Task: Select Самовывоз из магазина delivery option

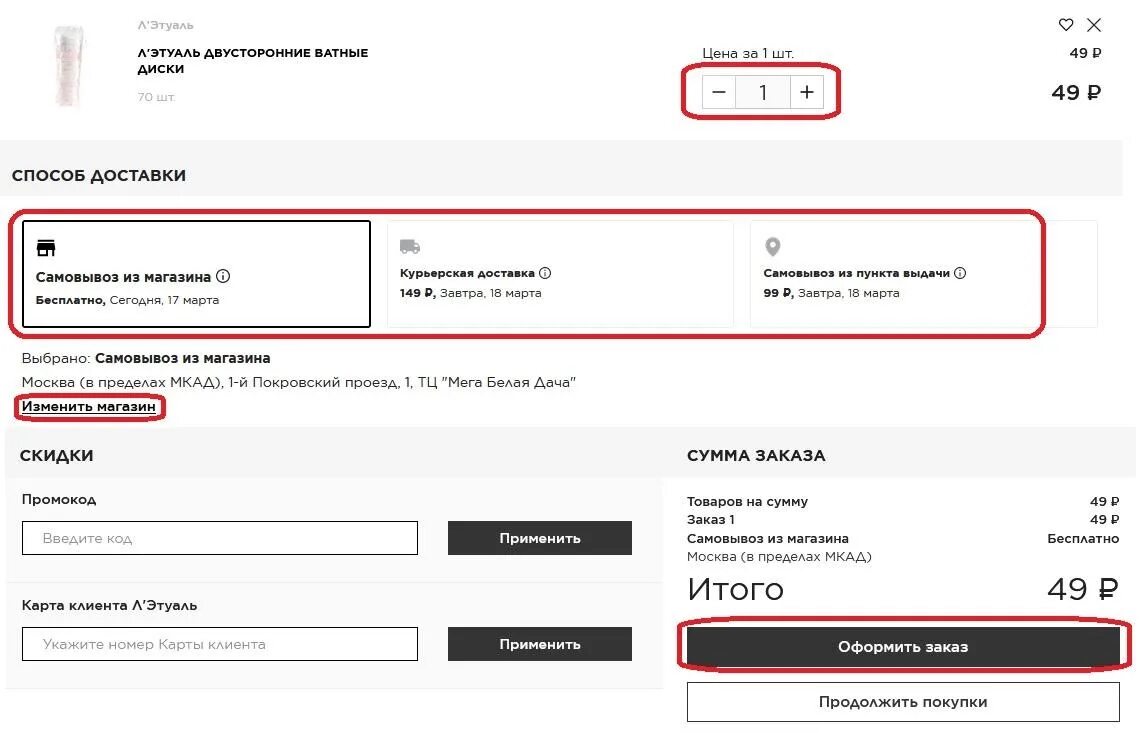Action: click(x=196, y=274)
